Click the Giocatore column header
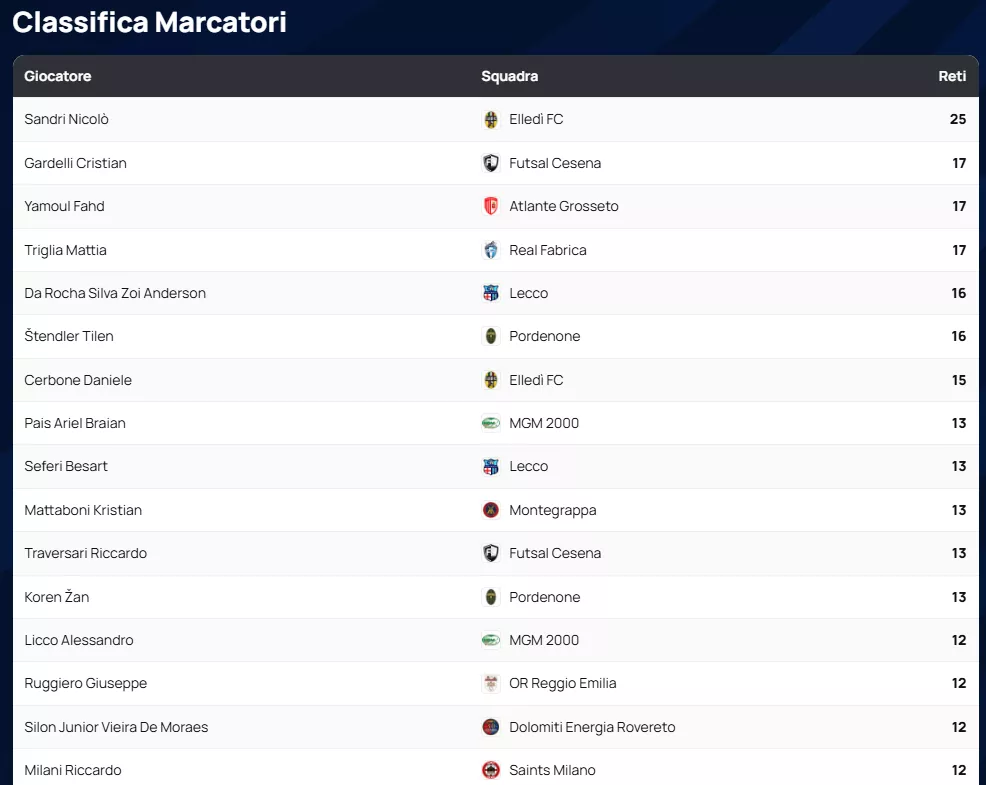Image resolution: width=986 pixels, height=785 pixels. pos(58,76)
